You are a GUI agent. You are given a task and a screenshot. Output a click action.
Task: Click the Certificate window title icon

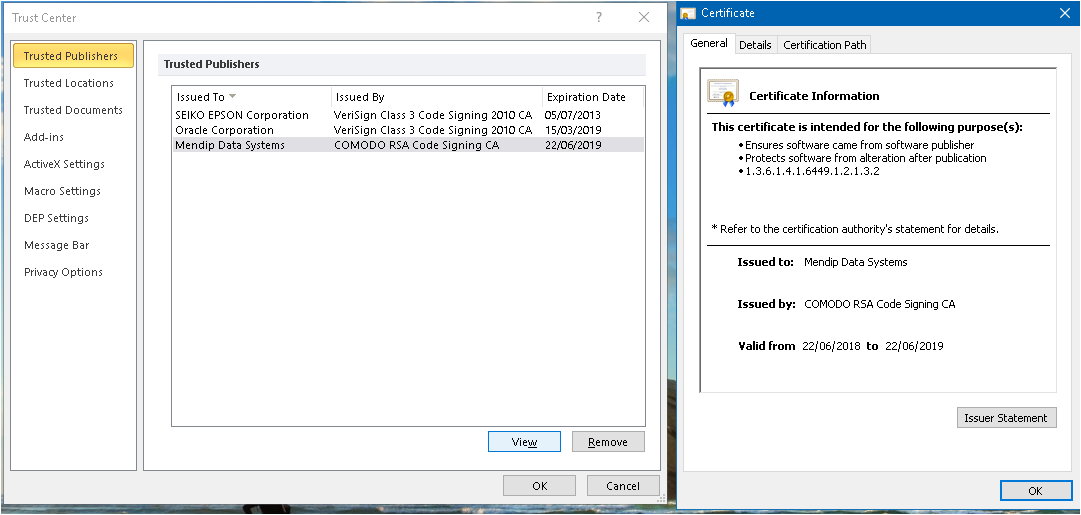pos(688,13)
